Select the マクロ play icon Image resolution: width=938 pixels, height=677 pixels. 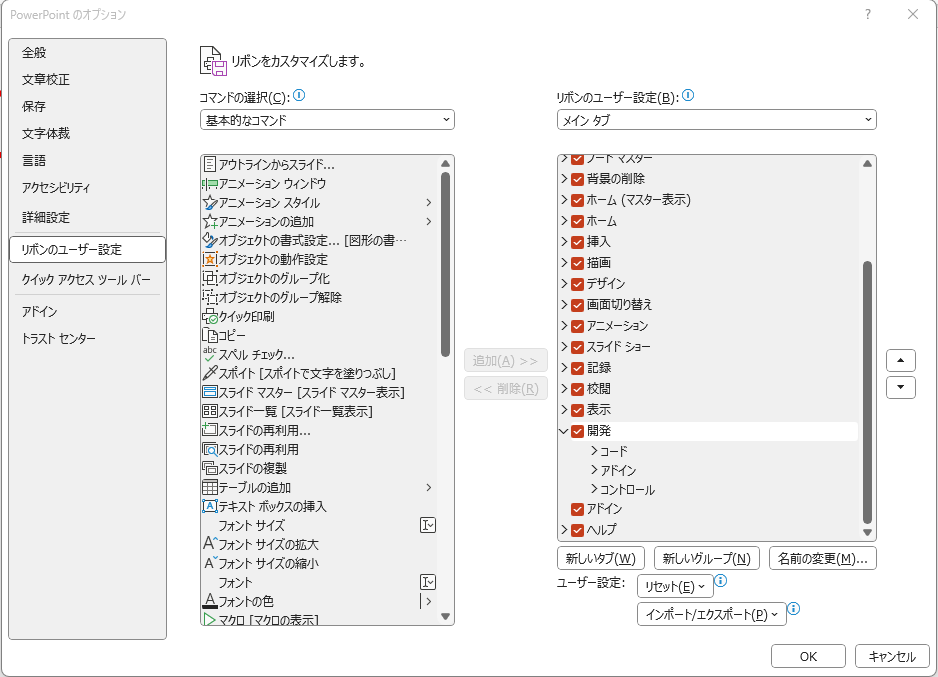pyautogui.click(x=209, y=620)
